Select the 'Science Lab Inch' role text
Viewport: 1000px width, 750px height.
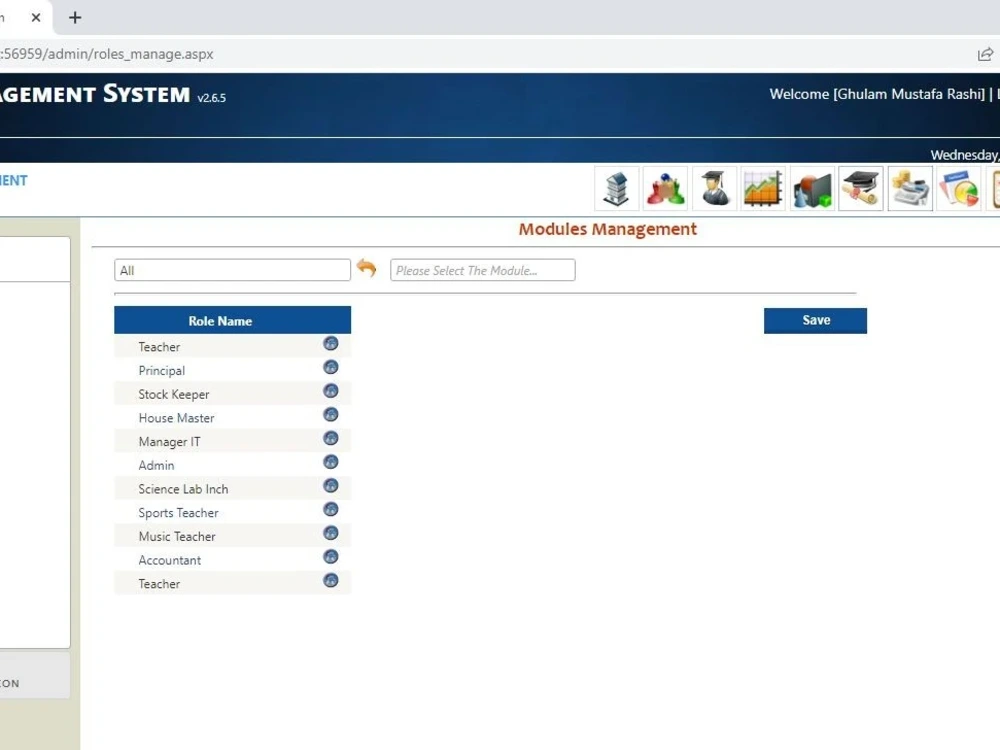click(x=183, y=489)
